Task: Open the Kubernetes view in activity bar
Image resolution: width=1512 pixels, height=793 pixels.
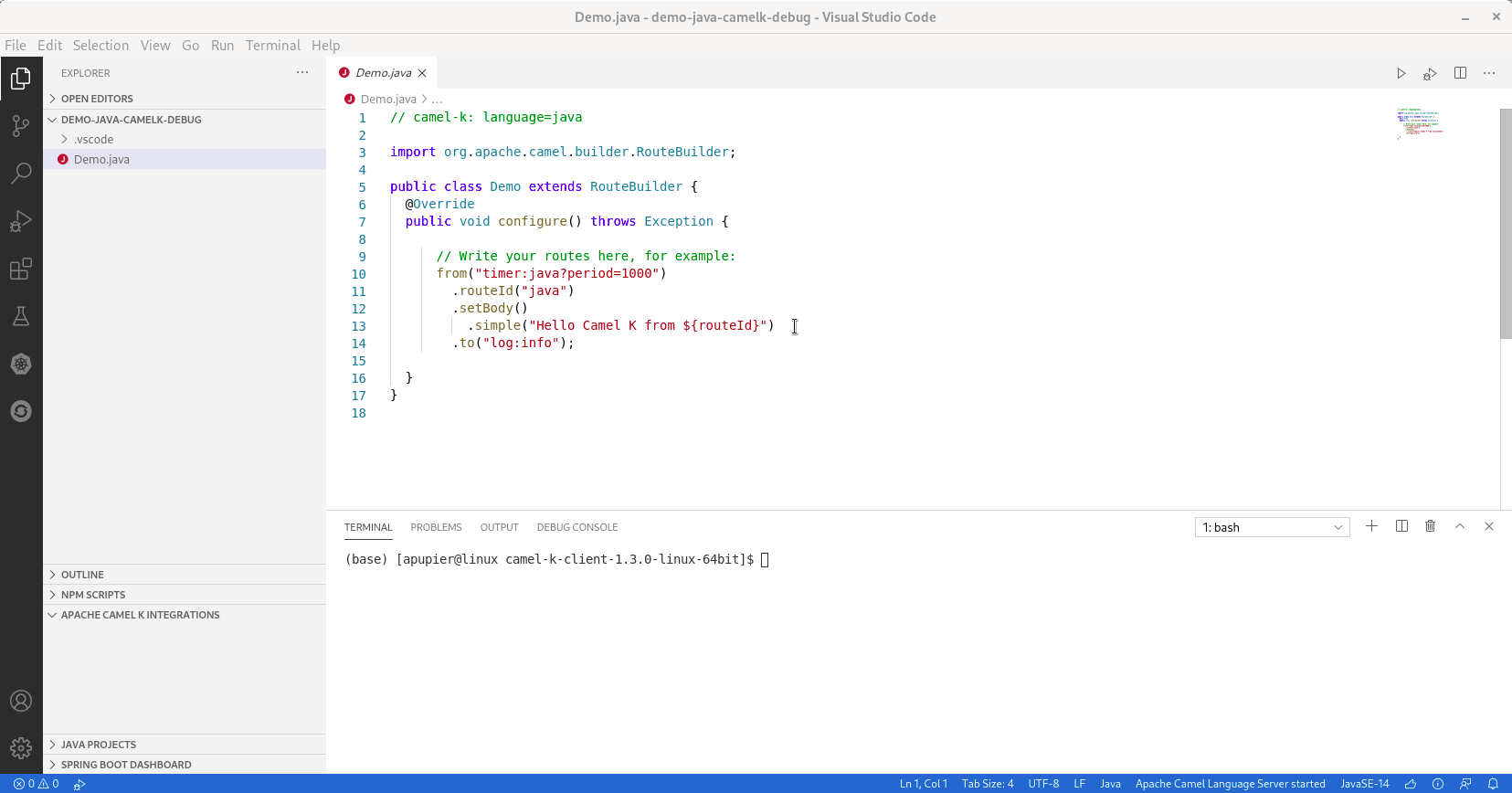Action: point(21,364)
